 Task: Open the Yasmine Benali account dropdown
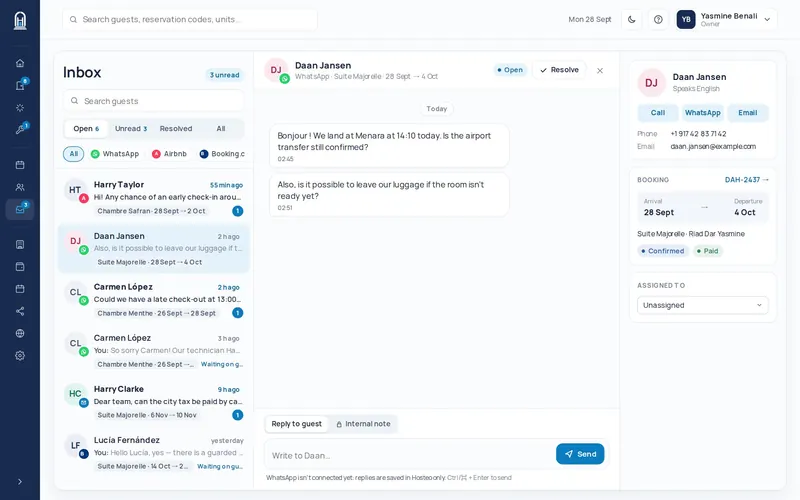tap(726, 19)
